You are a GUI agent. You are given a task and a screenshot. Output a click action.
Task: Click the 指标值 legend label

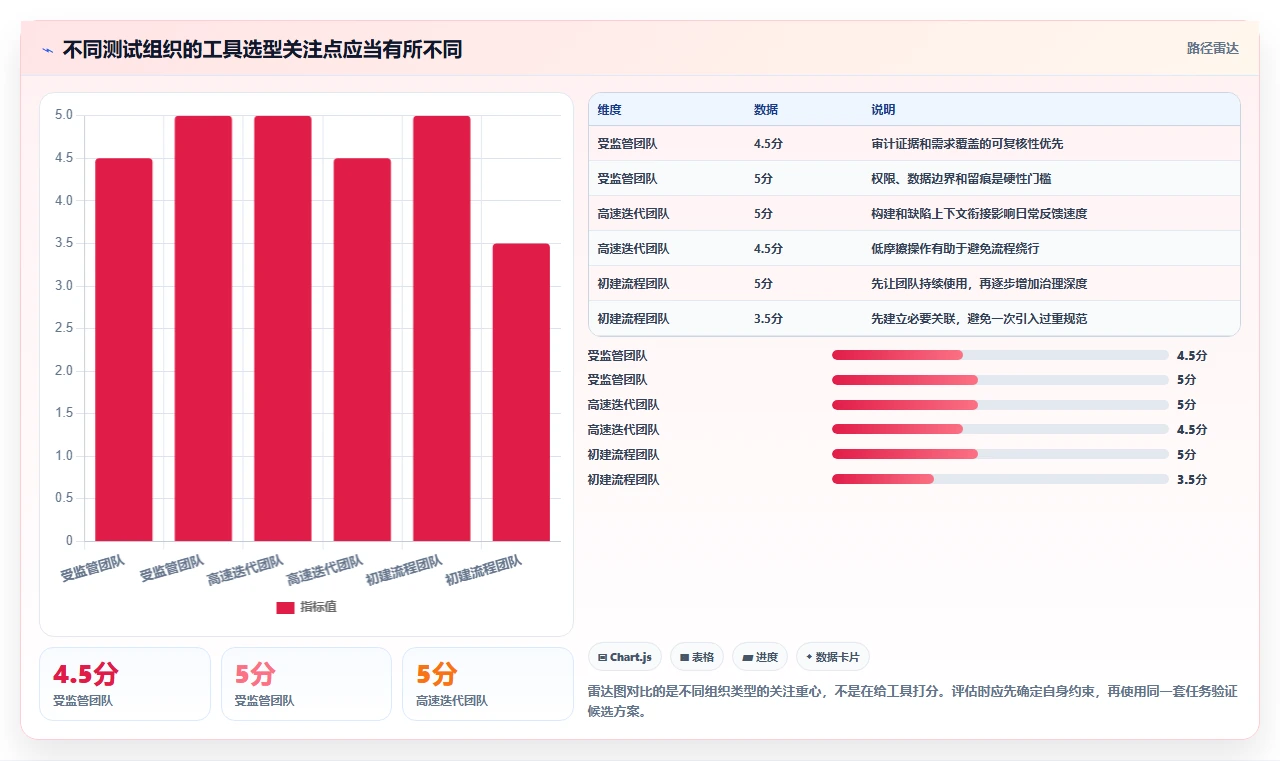pyautogui.click(x=318, y=607)
